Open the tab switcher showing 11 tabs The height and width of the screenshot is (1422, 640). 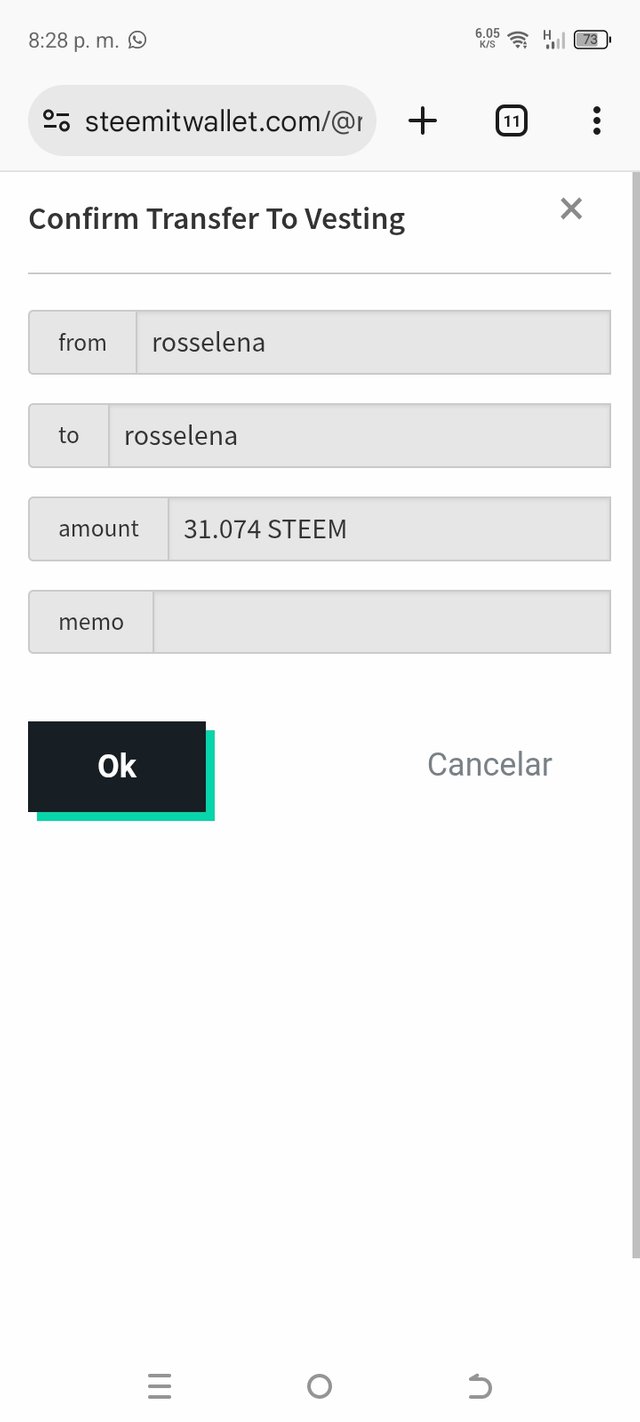(511, 121)
